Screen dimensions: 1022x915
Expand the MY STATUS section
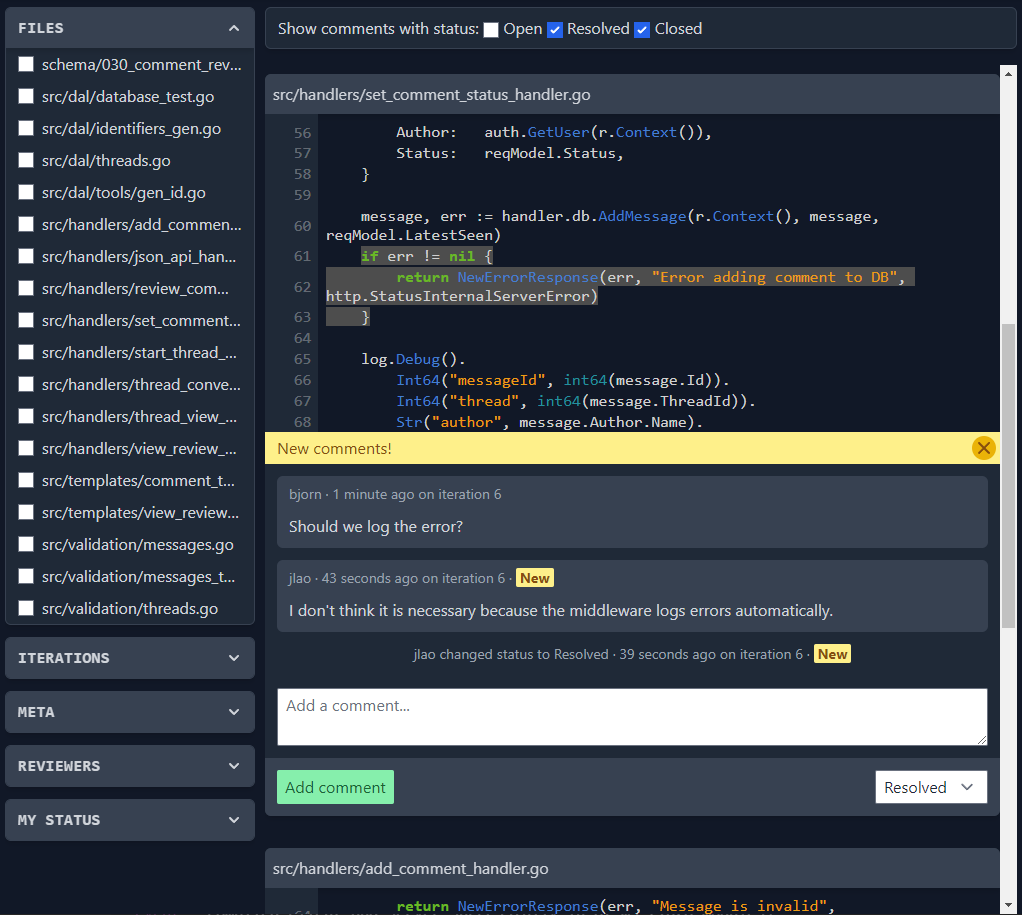129,820
